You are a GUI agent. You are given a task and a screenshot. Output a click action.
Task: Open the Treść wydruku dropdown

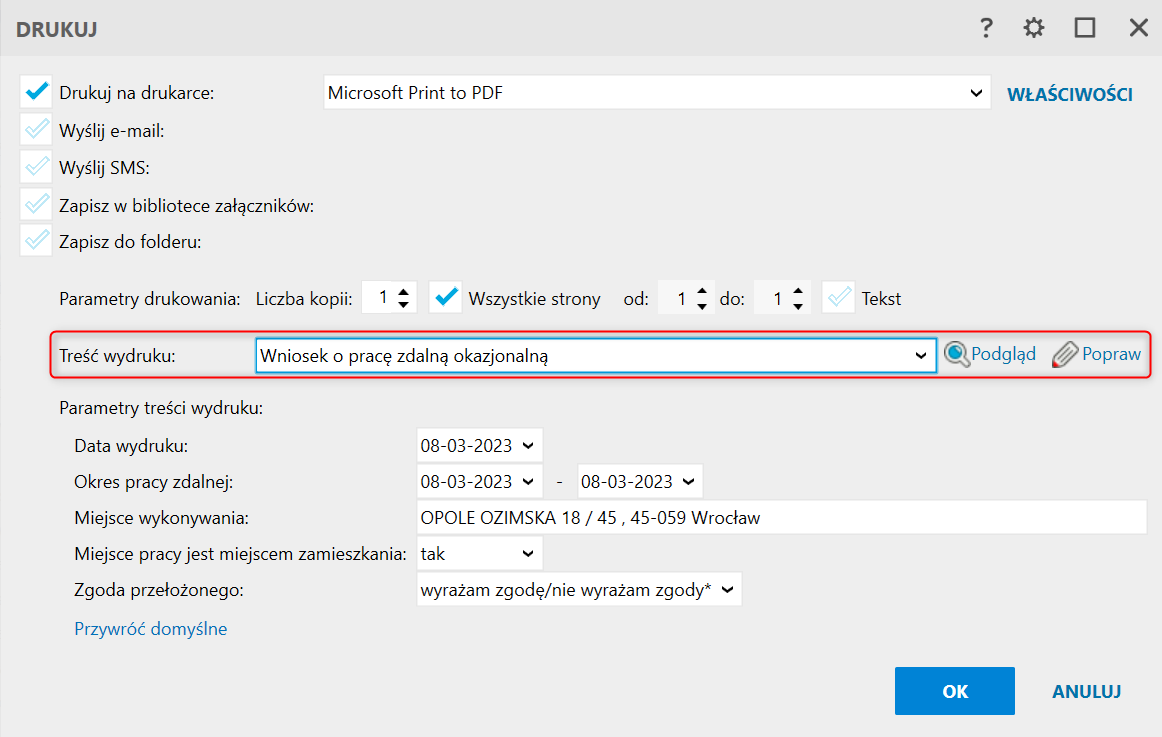point(921,355)
